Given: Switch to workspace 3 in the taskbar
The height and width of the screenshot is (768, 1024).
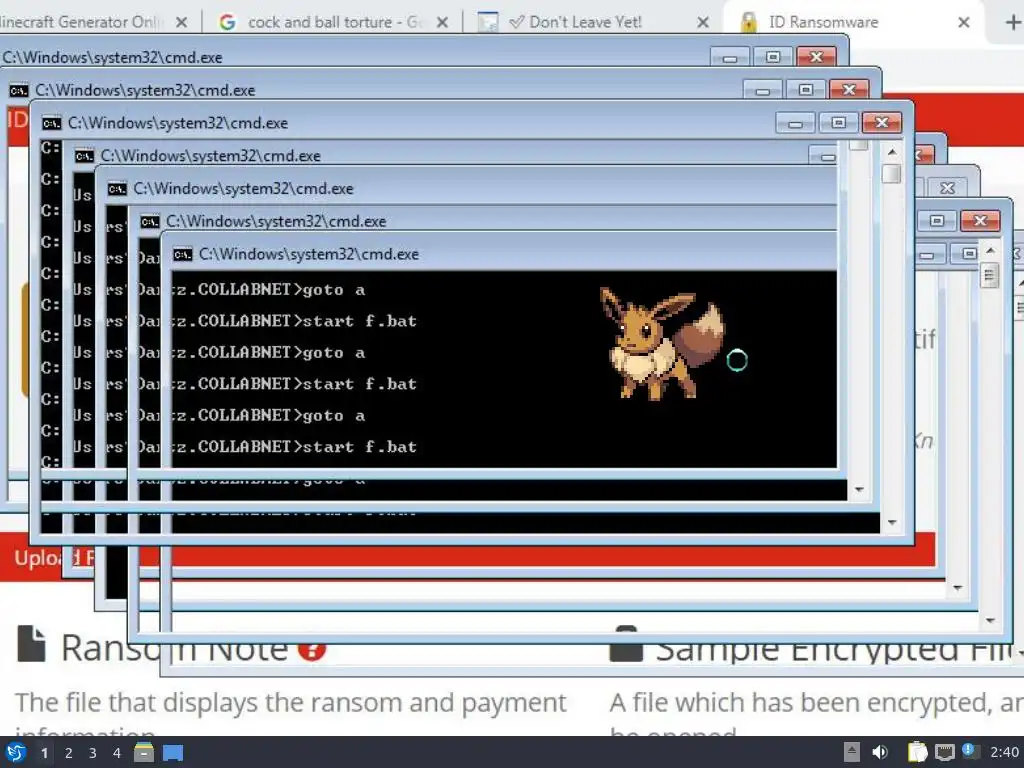Looking at the screenshot, I should coord(93,753).
